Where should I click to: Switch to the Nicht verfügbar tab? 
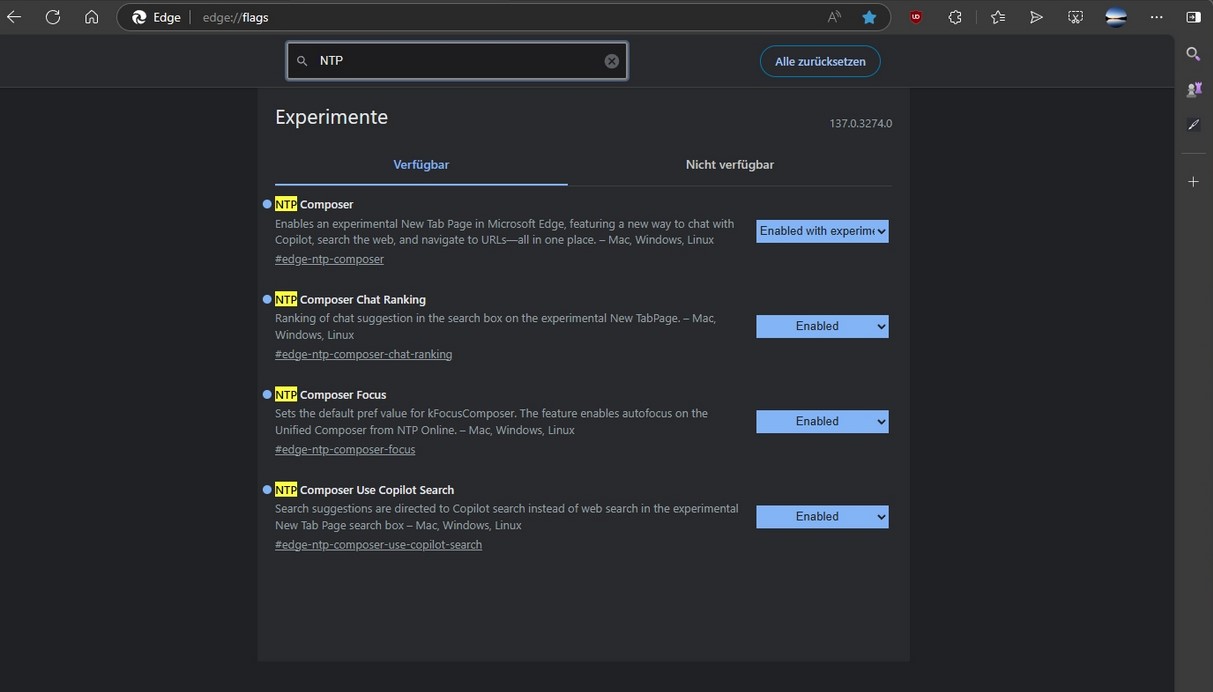[x=729, y=165]
